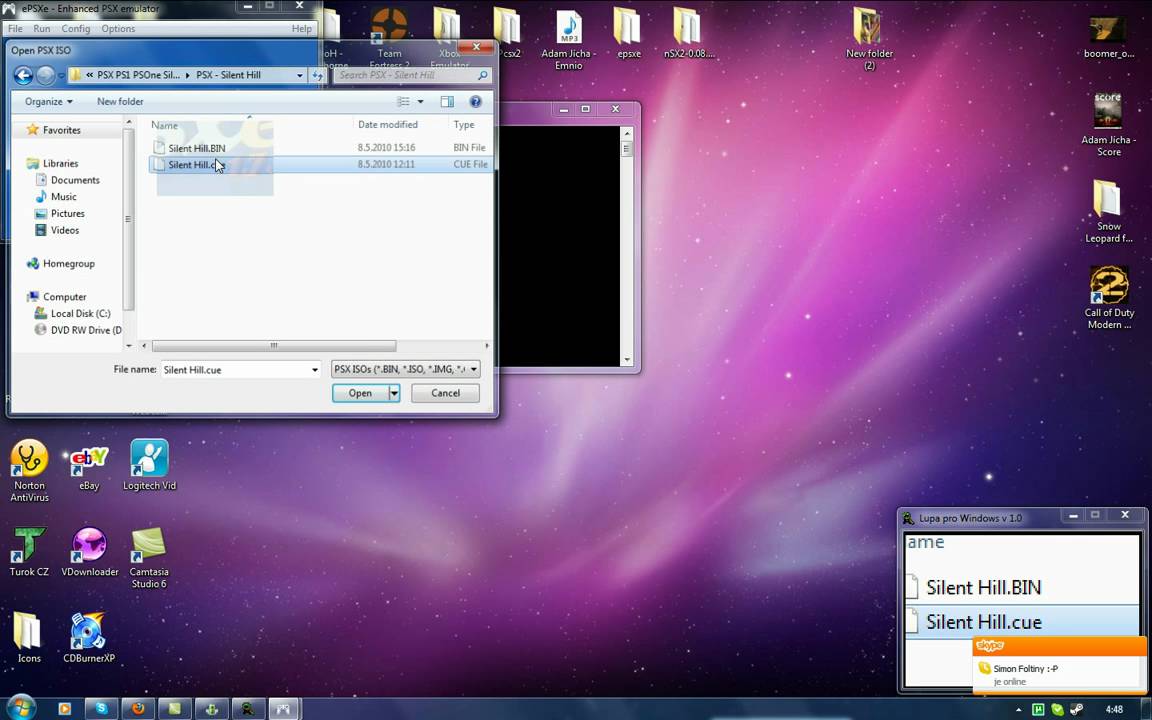This screenshot has width=1152, height=720.
Task: Click the horizontal scrollbar in file list
Action: [273, 345]
